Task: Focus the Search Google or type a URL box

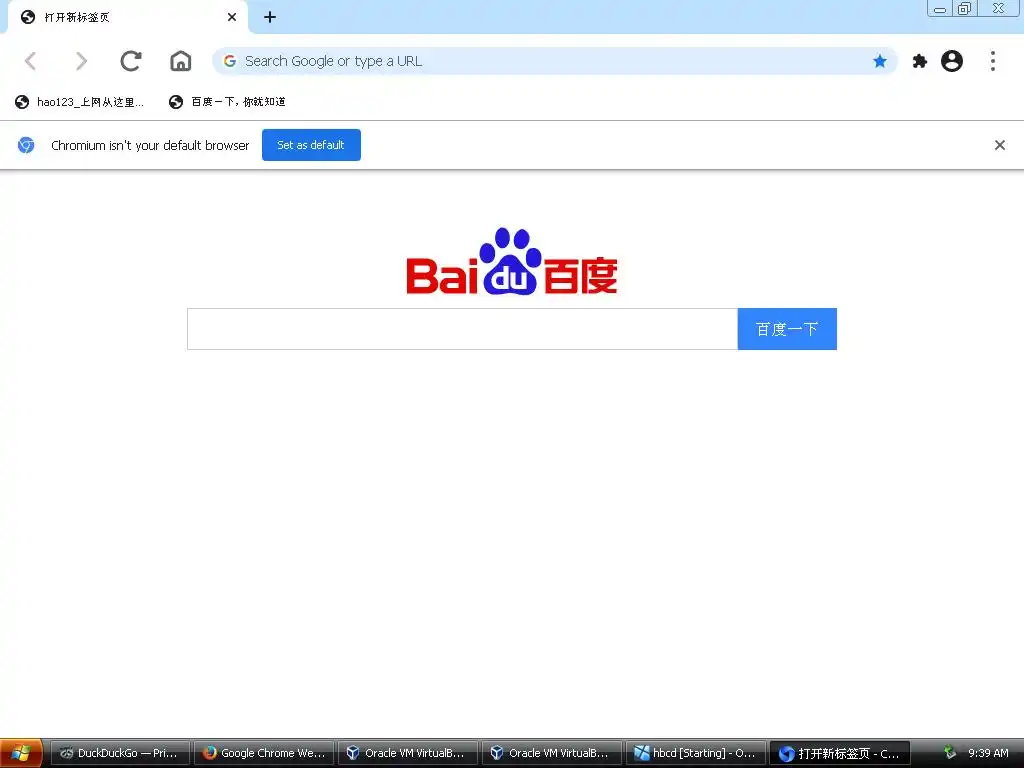Action: [554, 61]
